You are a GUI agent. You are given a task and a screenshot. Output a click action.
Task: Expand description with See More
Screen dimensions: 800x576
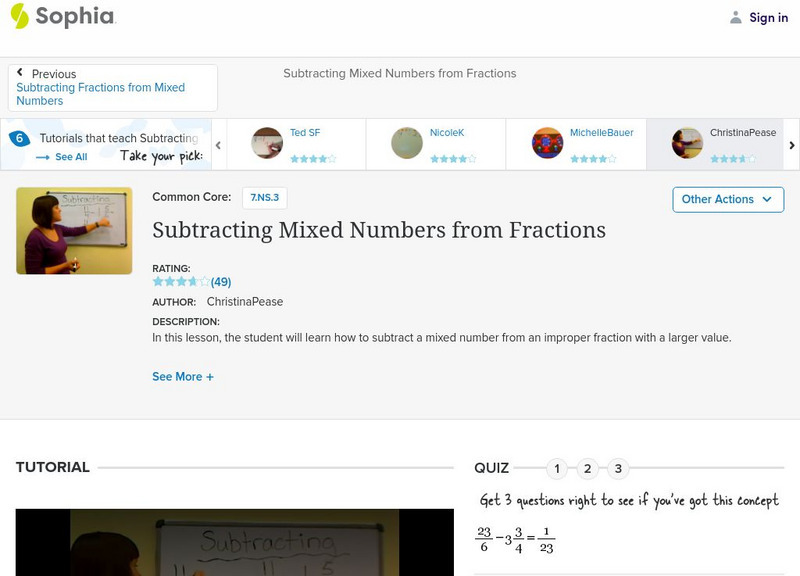click(x=183, y=377)
